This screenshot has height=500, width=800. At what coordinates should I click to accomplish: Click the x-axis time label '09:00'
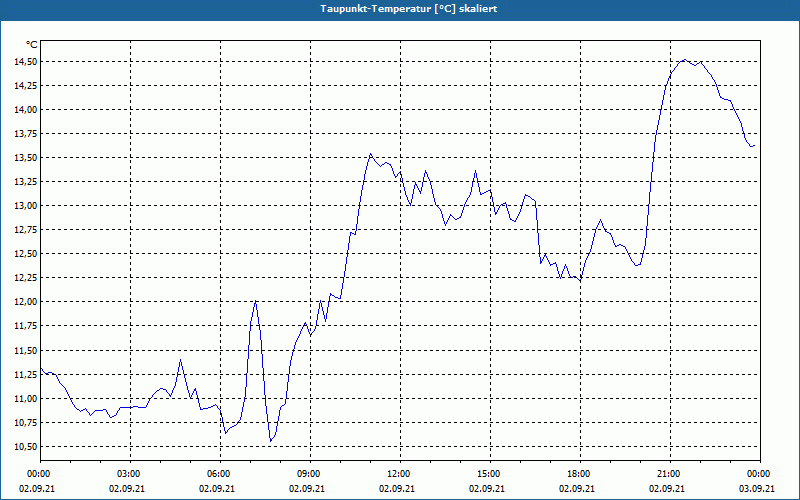coord(310,474)
